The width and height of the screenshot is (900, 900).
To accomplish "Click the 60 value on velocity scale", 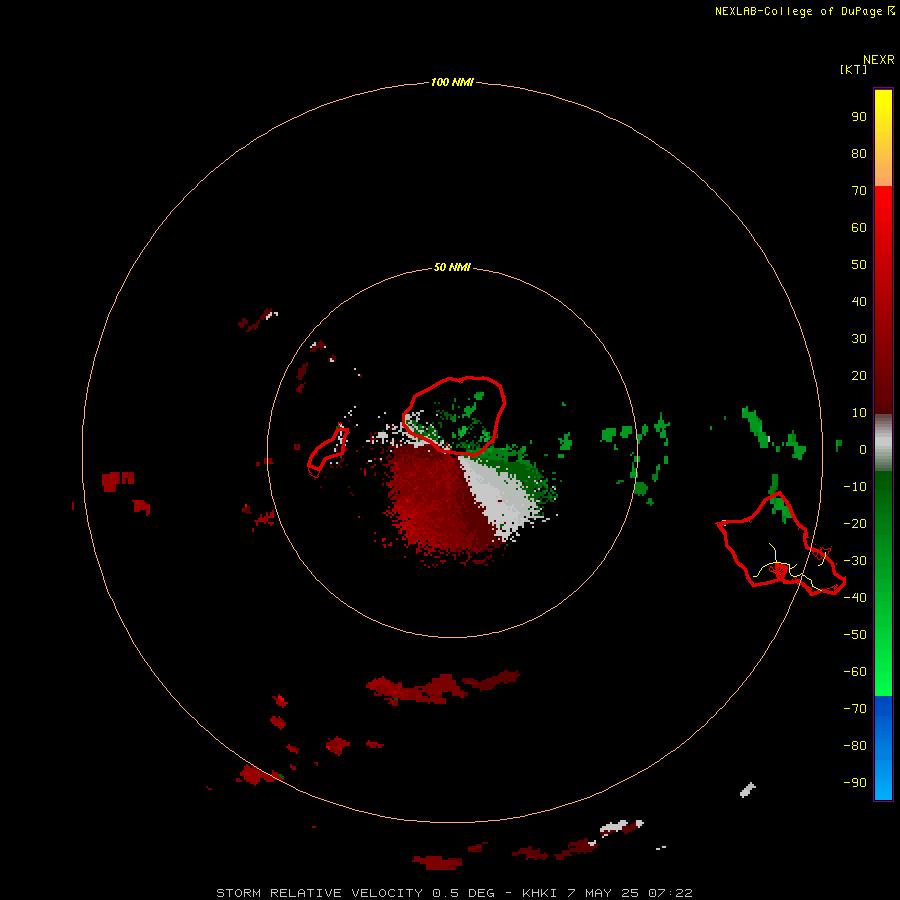I will pos(859,228).
